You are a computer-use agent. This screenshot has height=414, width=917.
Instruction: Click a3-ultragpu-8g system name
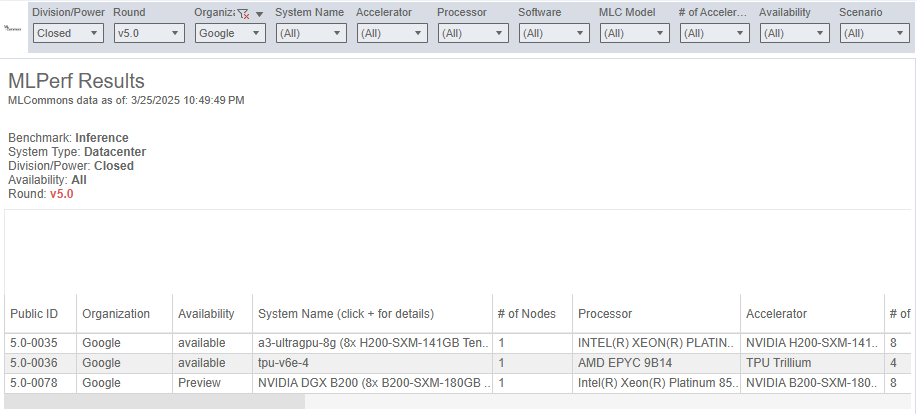[x=373, y=343]
